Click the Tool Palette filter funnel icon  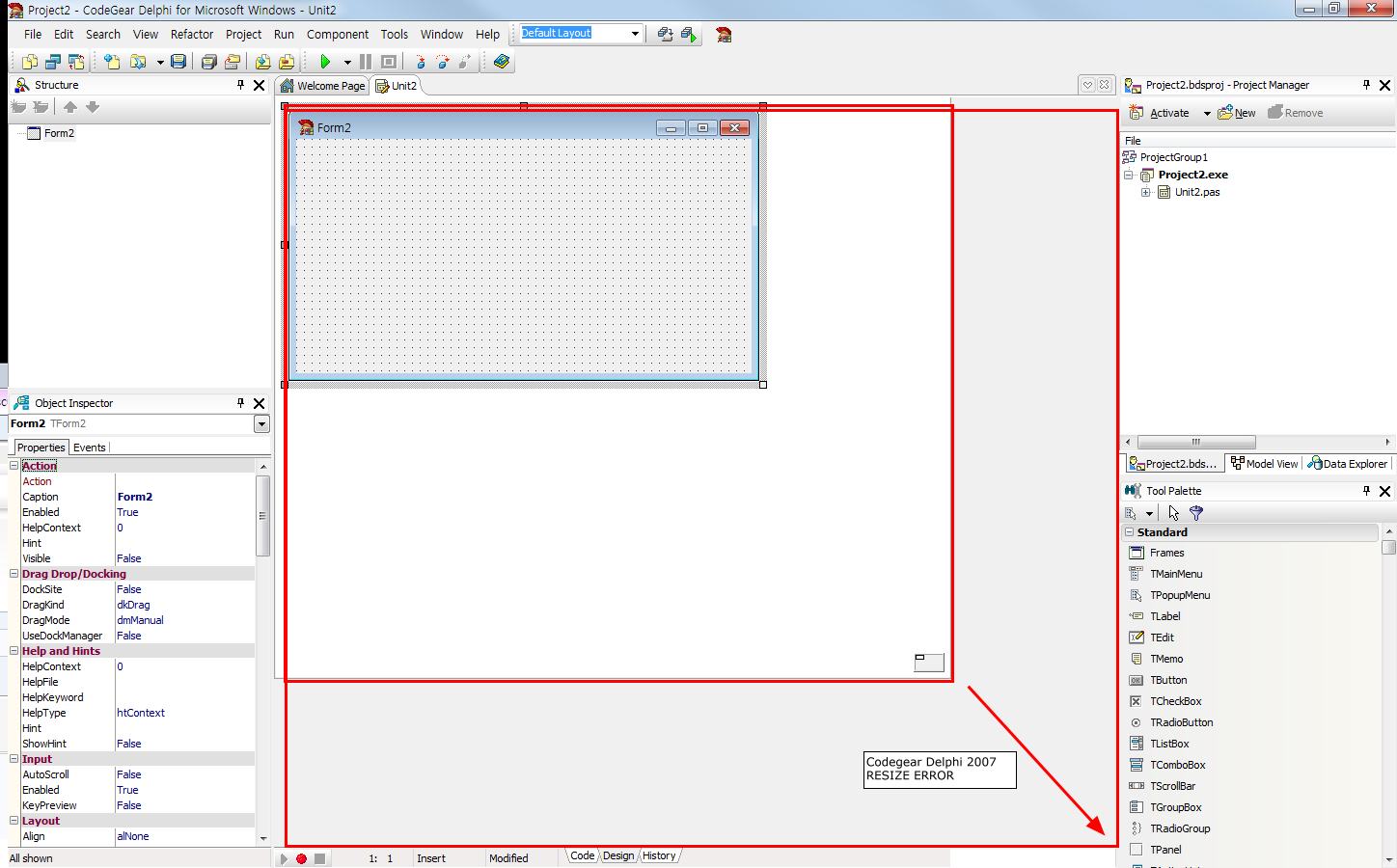click(1196, 513)
